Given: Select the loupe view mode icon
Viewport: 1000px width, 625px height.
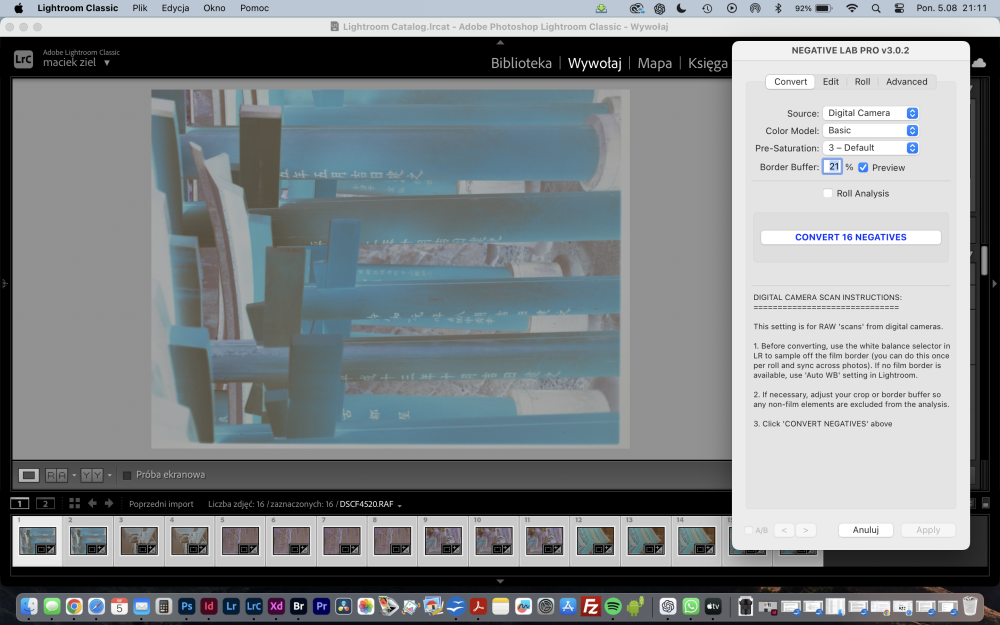Looking at the screenshot, I should tap(29, 475).
